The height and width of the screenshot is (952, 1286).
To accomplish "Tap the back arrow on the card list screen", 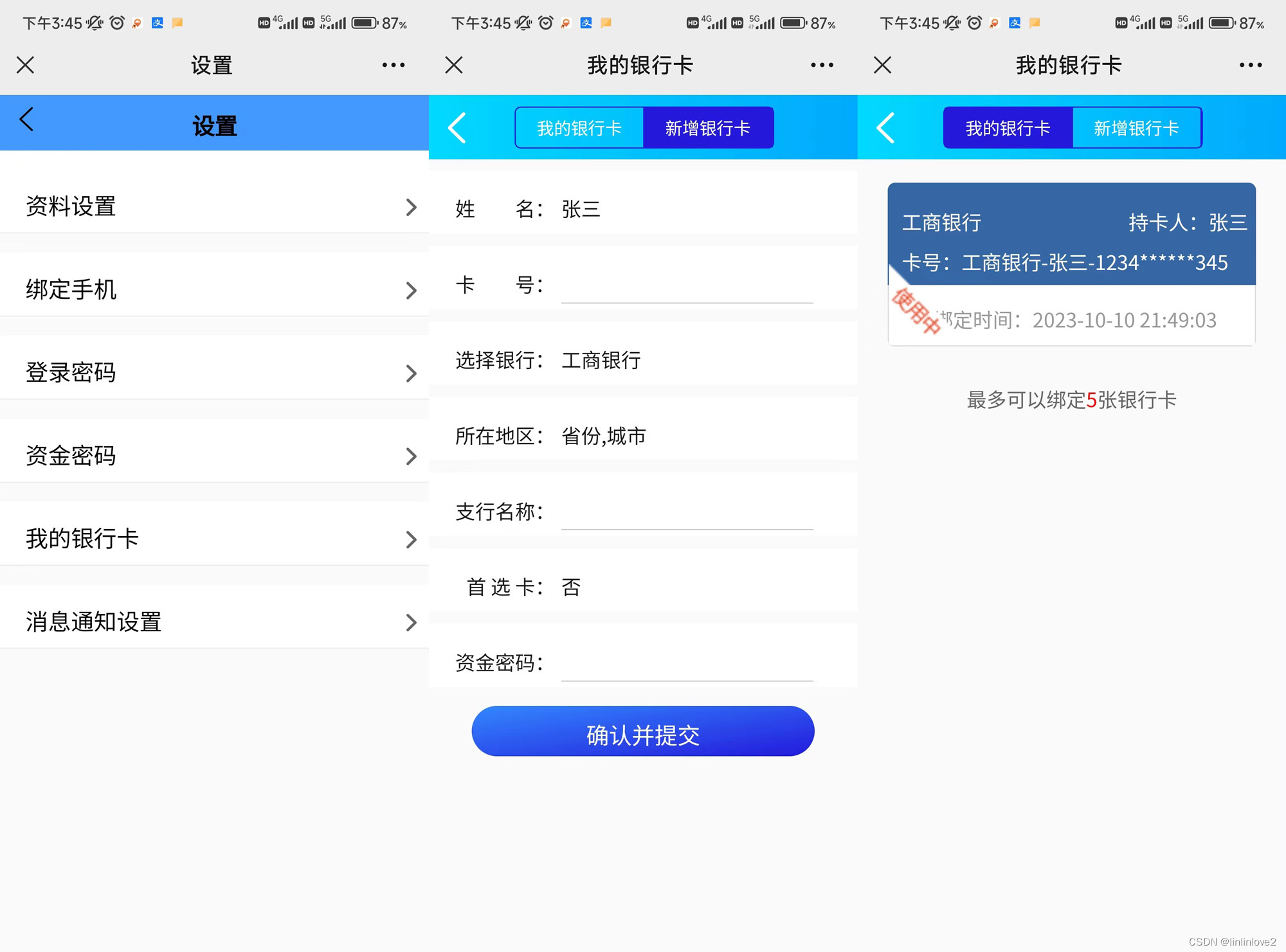I will point(885,127).
